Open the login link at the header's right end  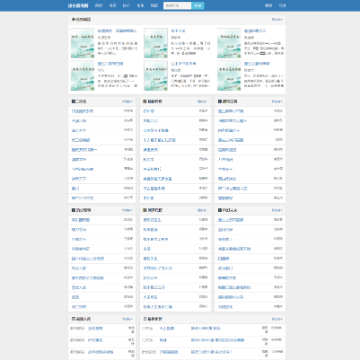(268, 6)
